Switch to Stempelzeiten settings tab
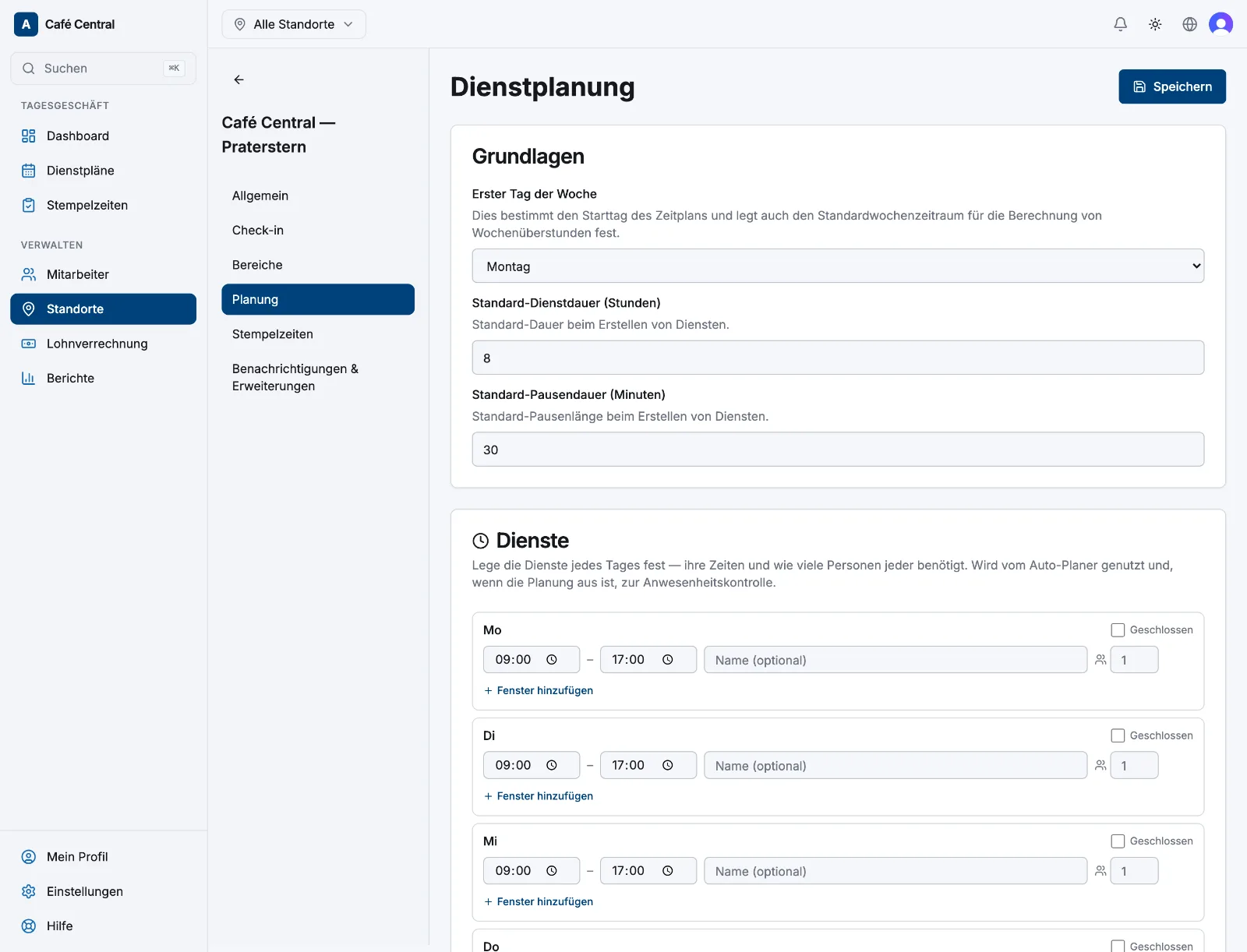The image size is (1247, 952). click(318, 334)
